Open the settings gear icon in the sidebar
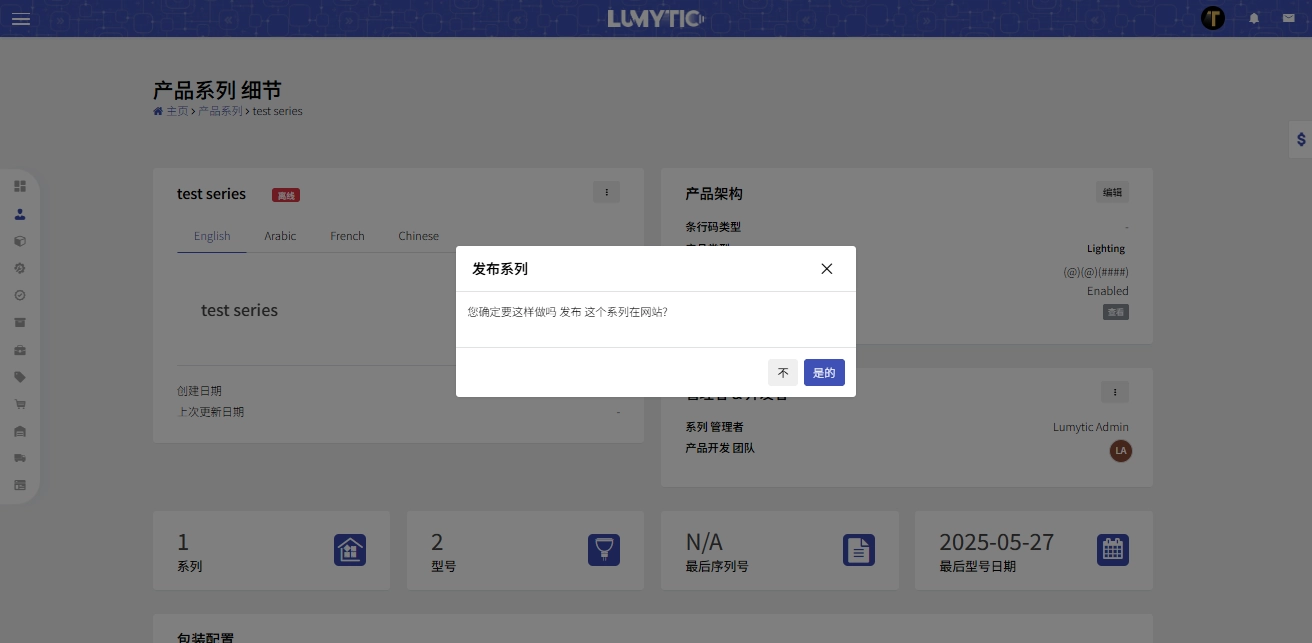The width and height of the screenshot is (1312, 643). pos(20,268)
